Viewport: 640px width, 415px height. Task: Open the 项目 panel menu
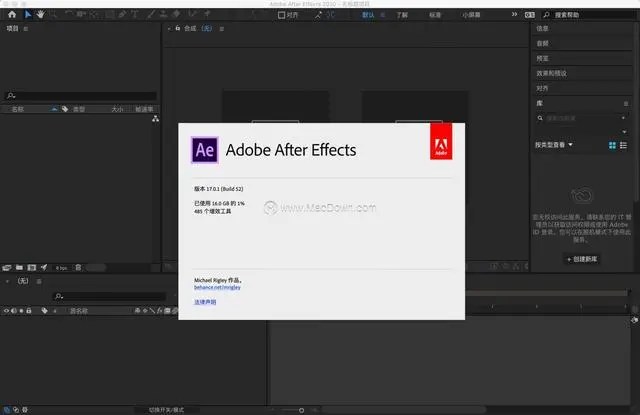pos(26,29)
